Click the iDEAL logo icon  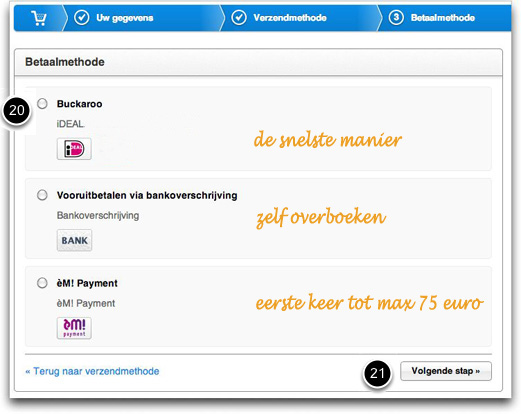pos(74,149)
